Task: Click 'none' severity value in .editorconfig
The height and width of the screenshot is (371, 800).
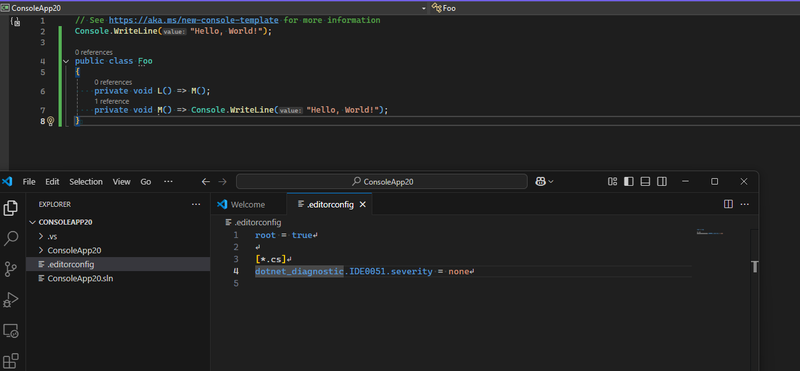Action: click(x=459, y=272)
